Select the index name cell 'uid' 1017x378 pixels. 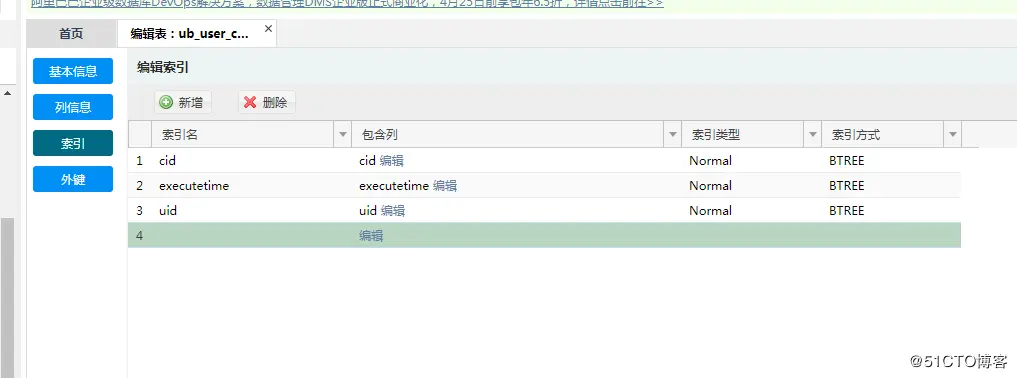pos(252,211)
